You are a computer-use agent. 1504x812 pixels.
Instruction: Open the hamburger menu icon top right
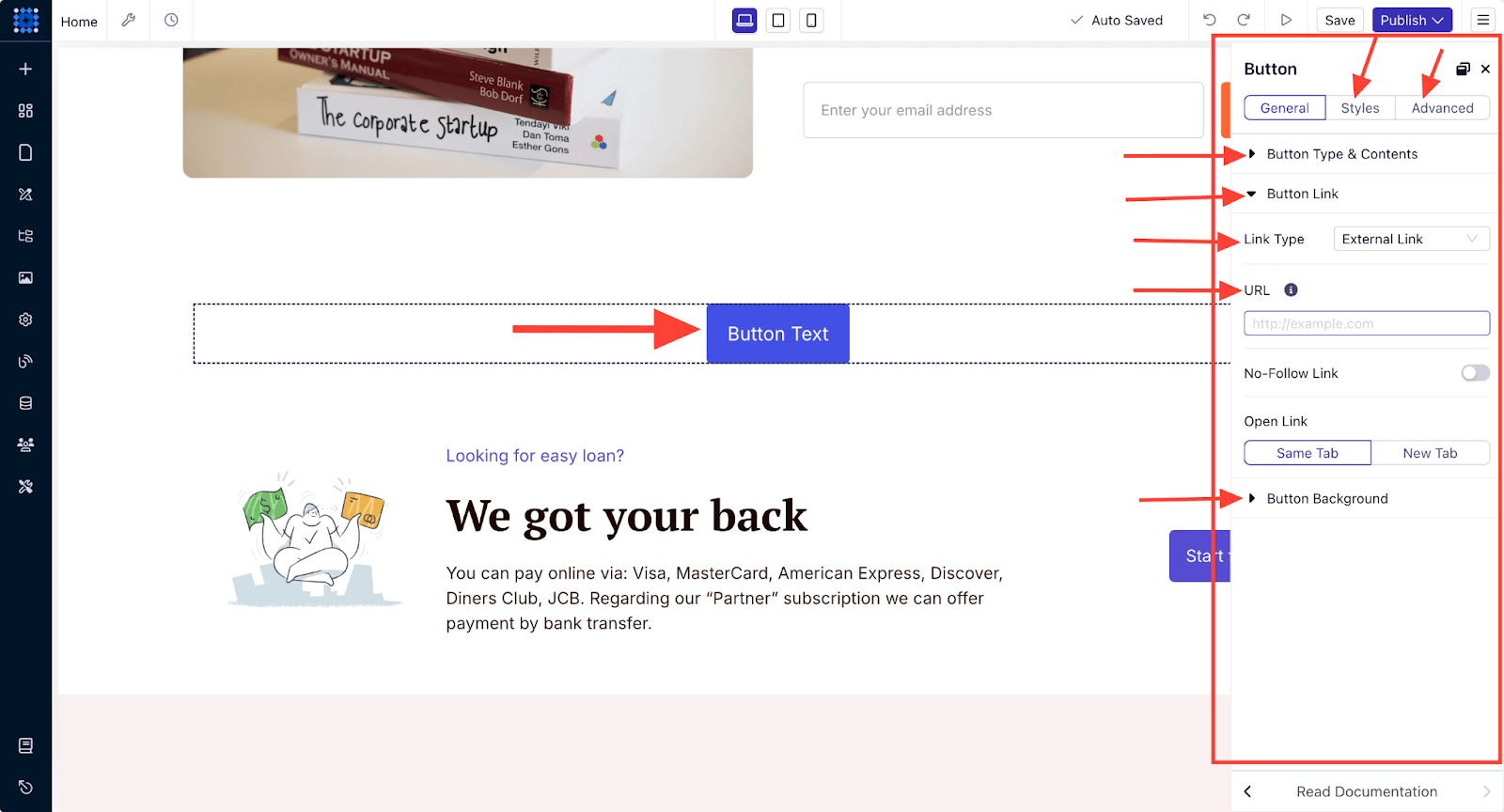[1483, 20]
